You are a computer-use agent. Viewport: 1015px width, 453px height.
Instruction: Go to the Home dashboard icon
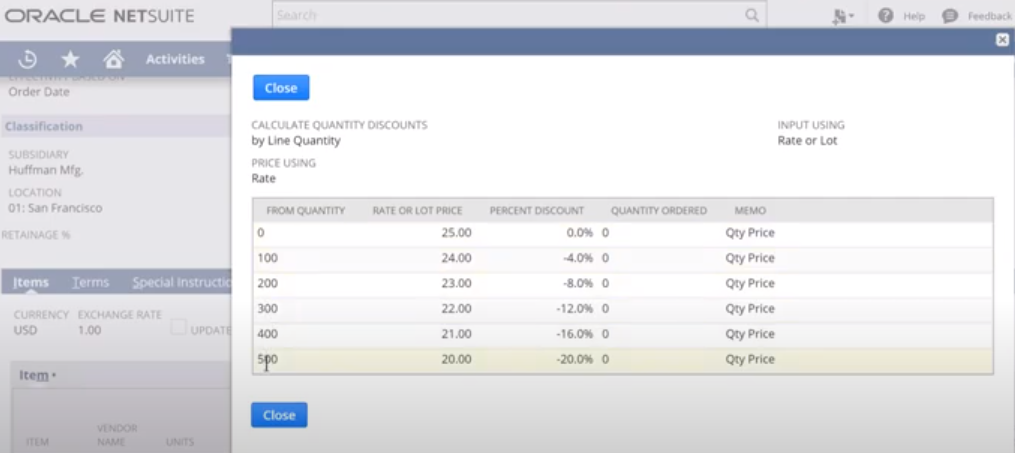[113, 60]
